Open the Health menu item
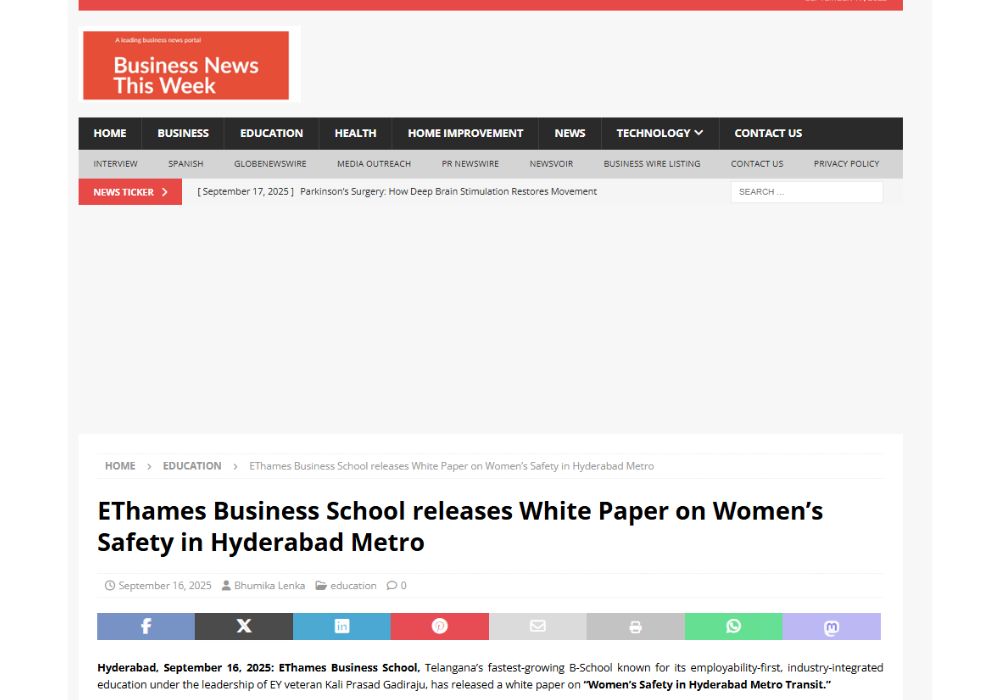Viewport: 1000px width, 700px height. point(355,133)
